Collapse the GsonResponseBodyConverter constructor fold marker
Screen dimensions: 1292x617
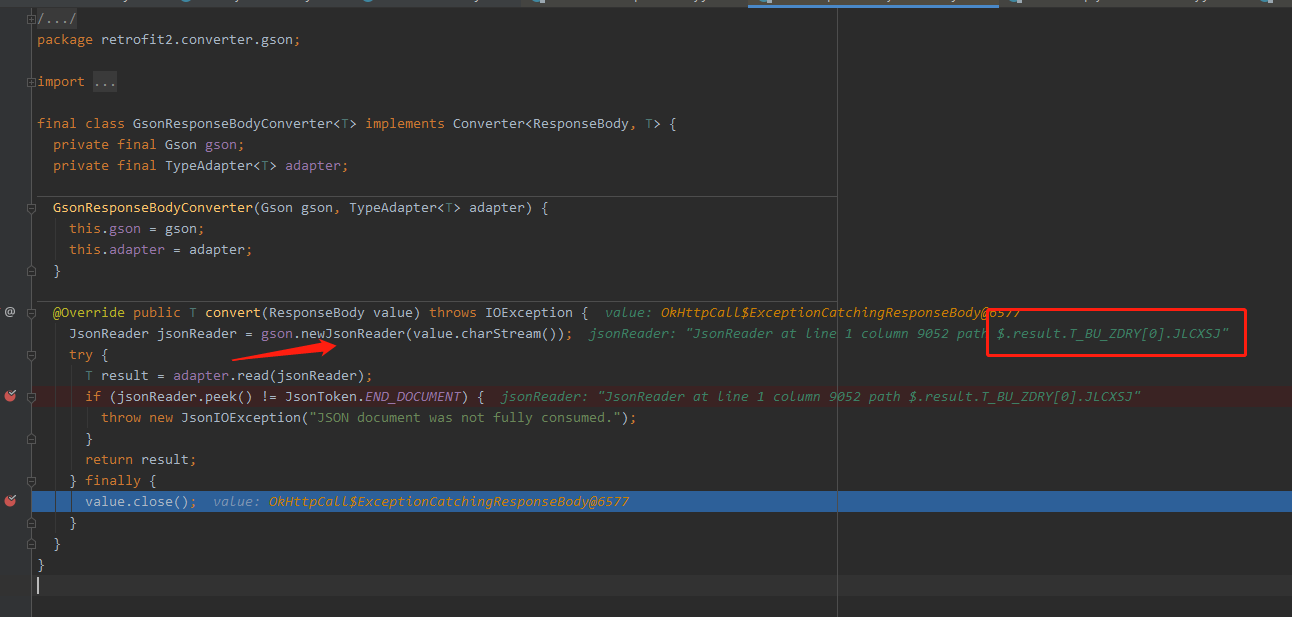coord(31,207)
